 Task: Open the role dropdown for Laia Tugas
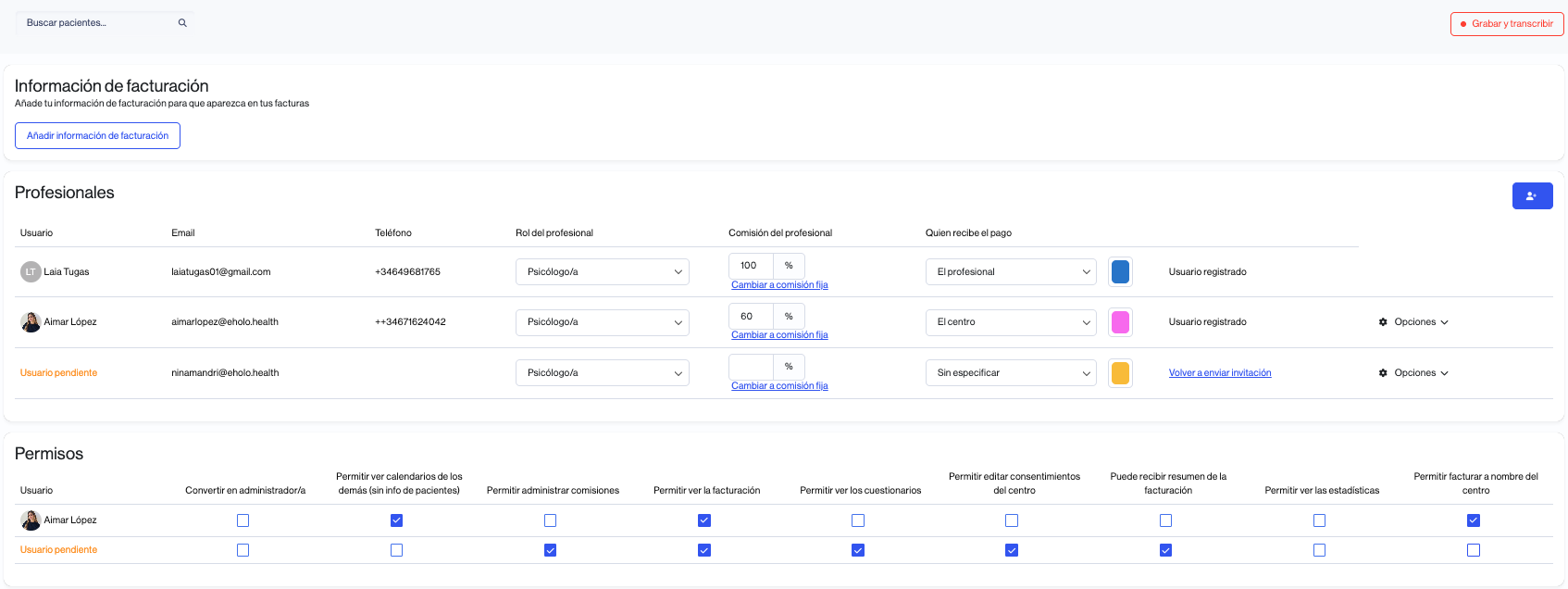click(x=602, y=272)
